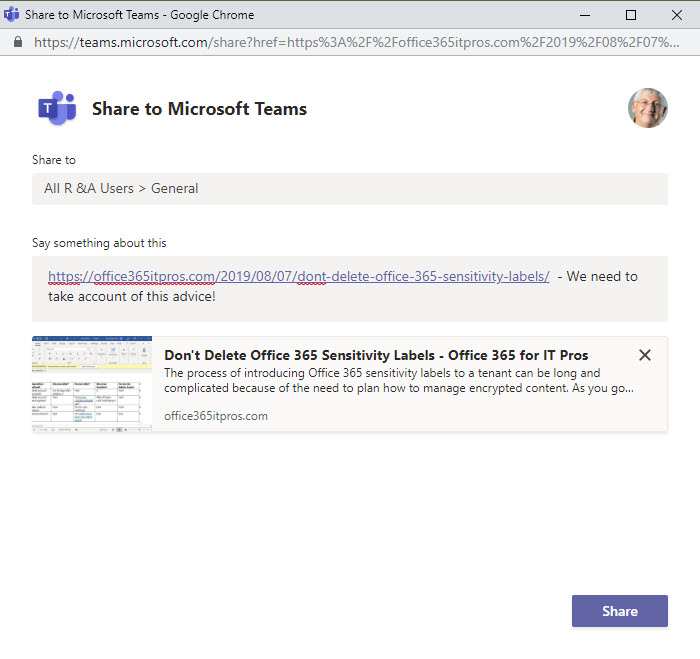This screenshot has height=659, width=700.
Task: Click the office365itpros.com domain text in preview
Action: [x=216, y=416]
